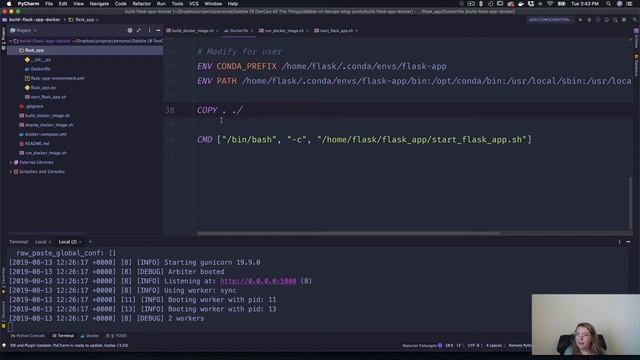Open the Python Console tool window

click(x=28, y=336)
